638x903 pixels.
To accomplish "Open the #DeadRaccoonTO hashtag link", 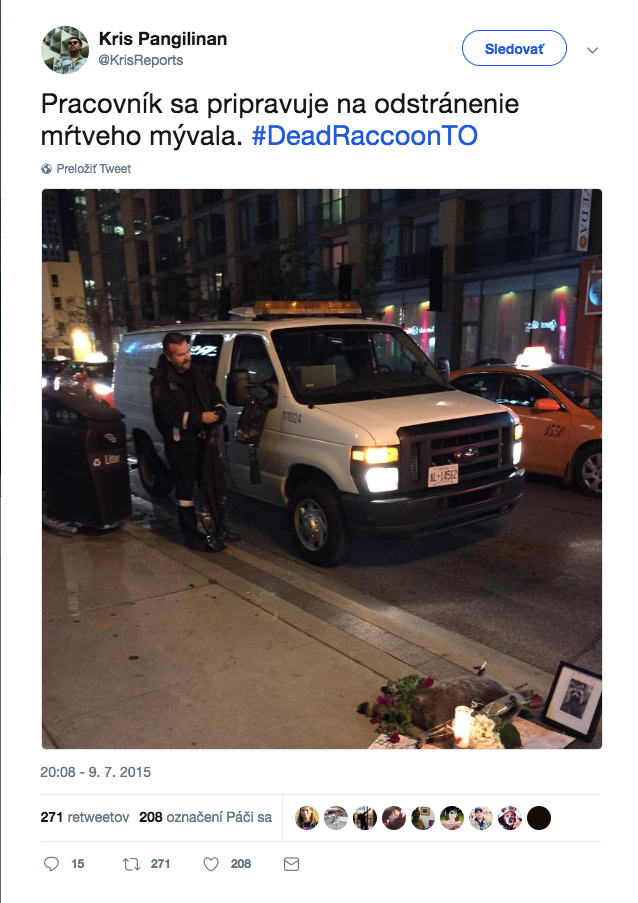I will click(x=365, y=136).
